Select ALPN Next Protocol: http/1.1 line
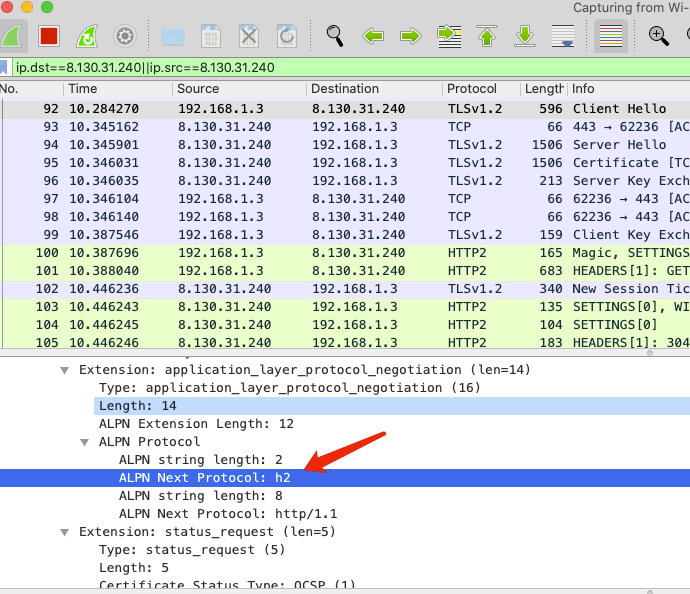 tap(228, 514)
